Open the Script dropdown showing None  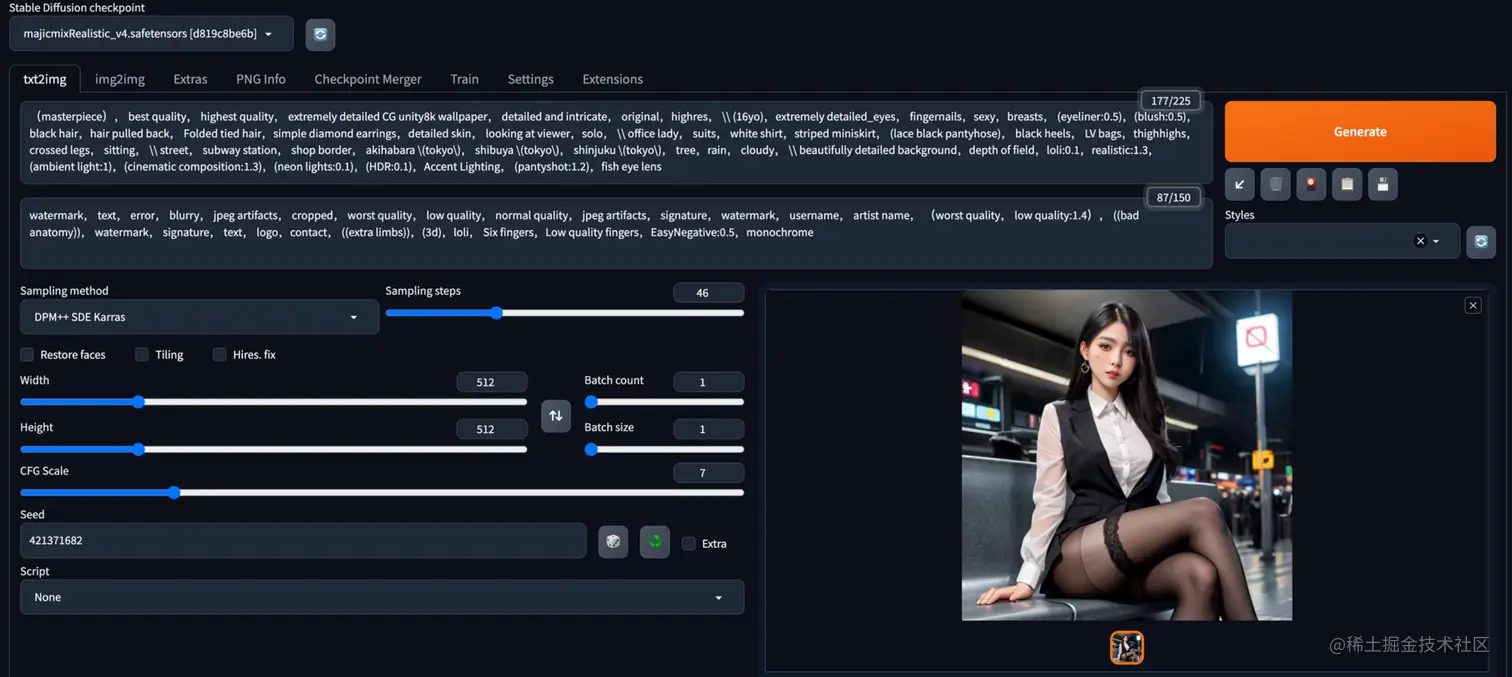(x=382, y=597)
